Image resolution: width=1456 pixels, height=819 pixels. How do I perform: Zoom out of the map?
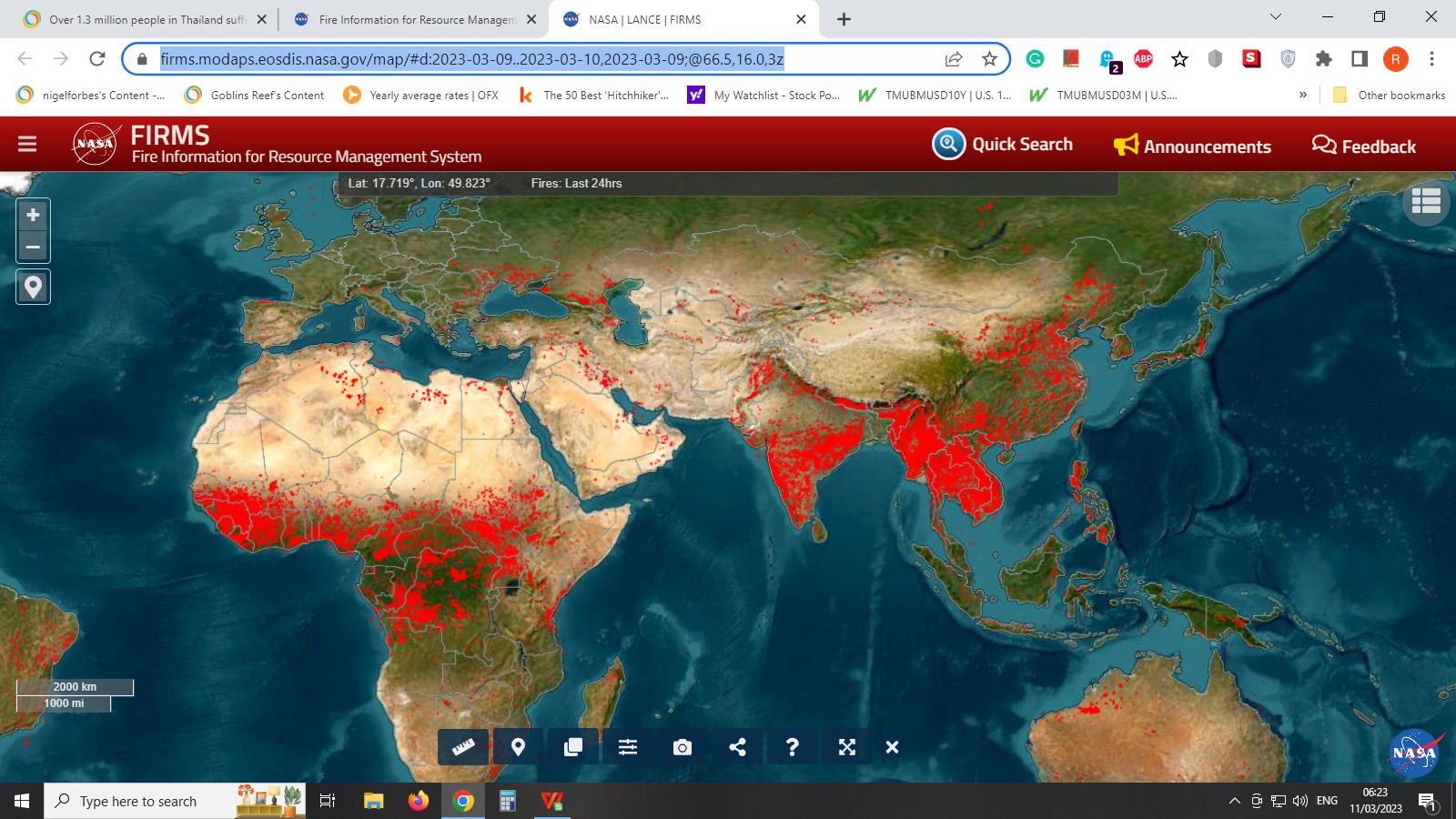click(x=33, y=247)
